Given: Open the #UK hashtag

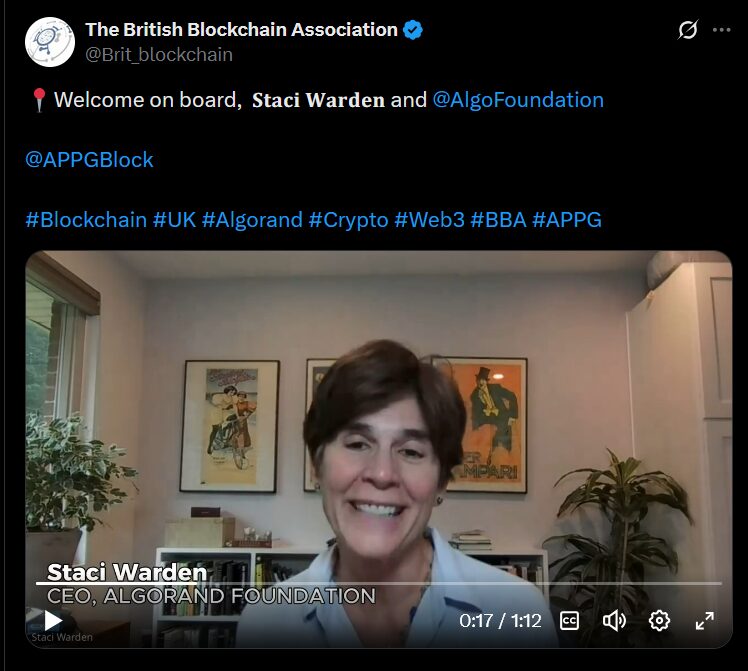Looking at the screenshot, I should click(x=175, y=220).
